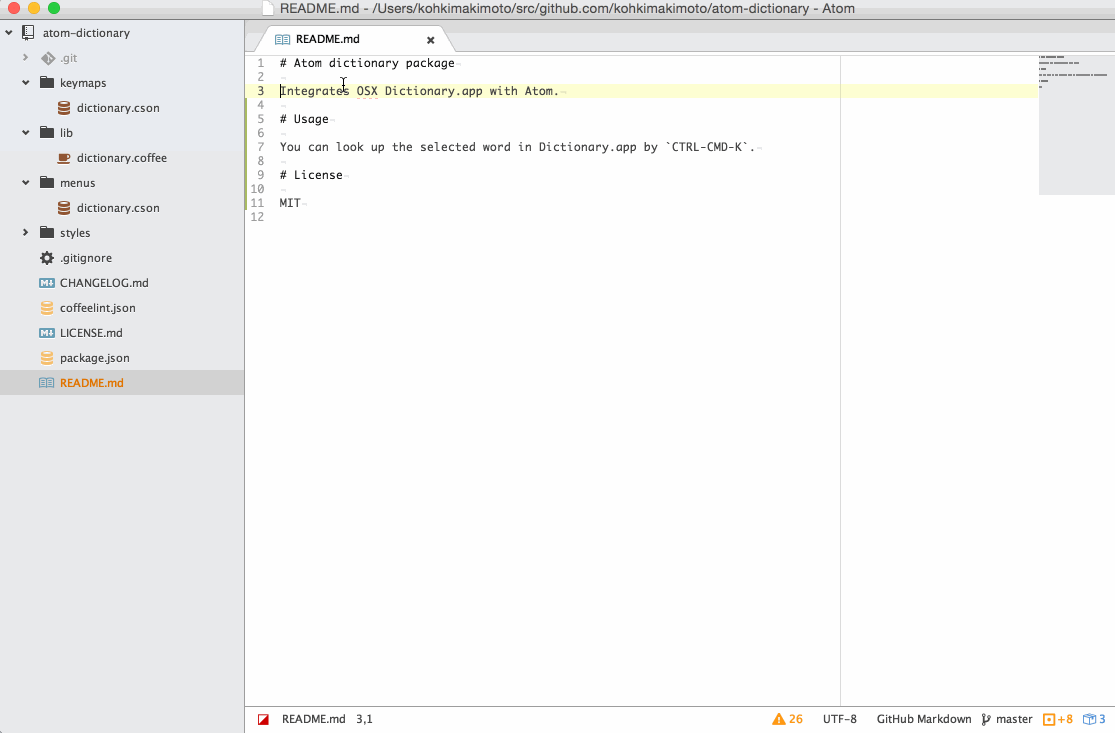This screenshot has height=733, width=1115.
Task: Click 'Dictionary.app' text on line 7
Action: click(x=587, y=147)
